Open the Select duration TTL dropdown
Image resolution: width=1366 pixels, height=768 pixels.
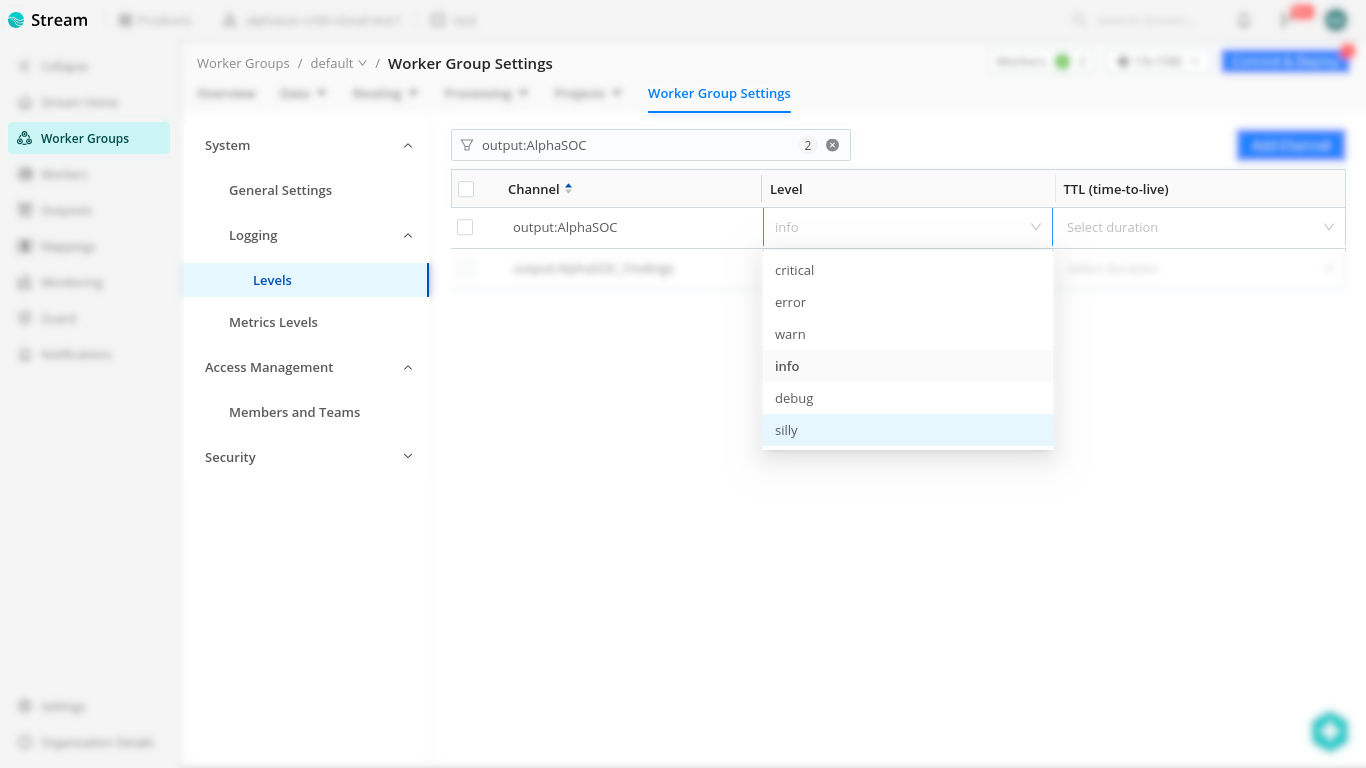click(x=1198, y=227)
